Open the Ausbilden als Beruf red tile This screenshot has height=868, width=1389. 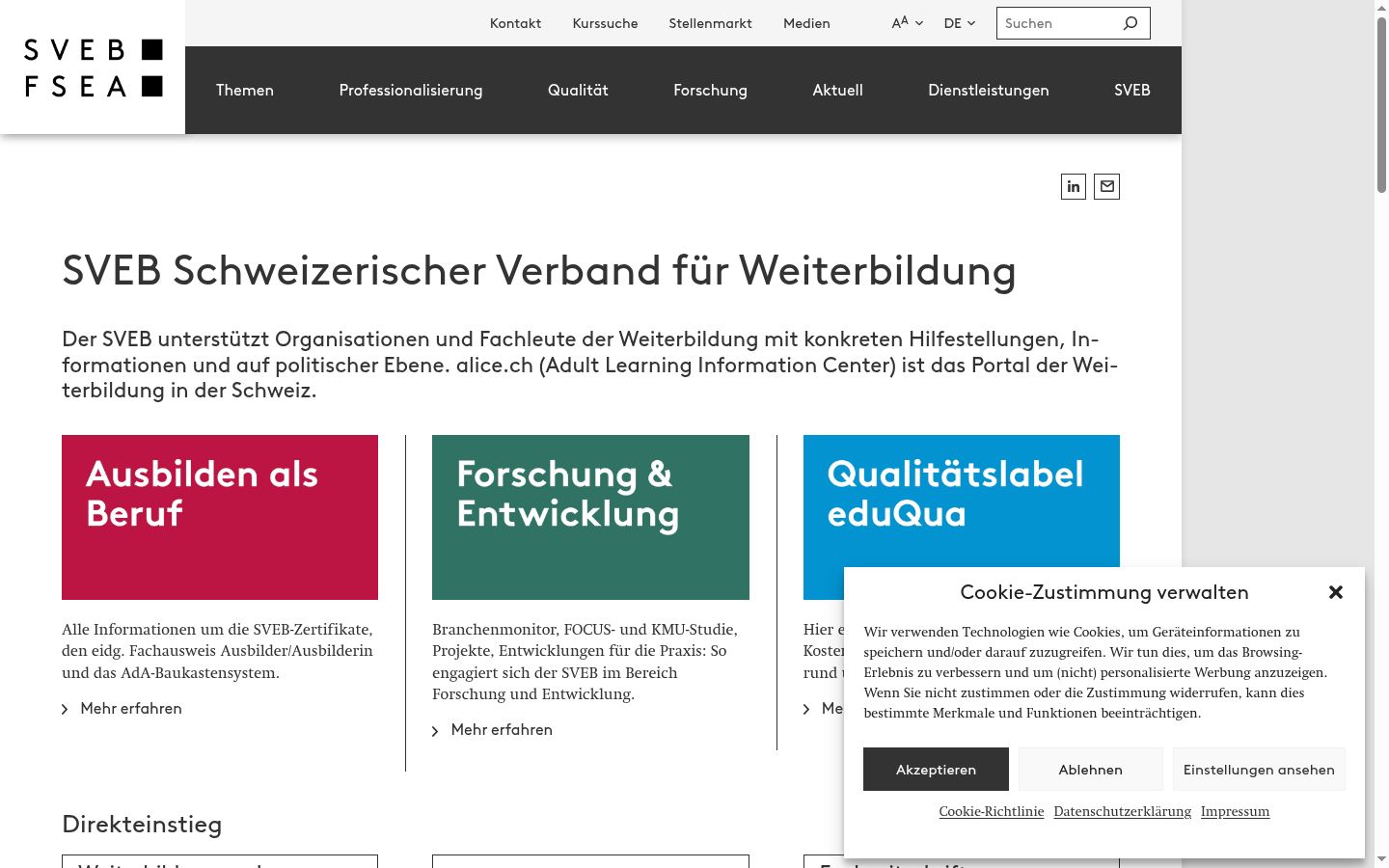pos(220,517)
